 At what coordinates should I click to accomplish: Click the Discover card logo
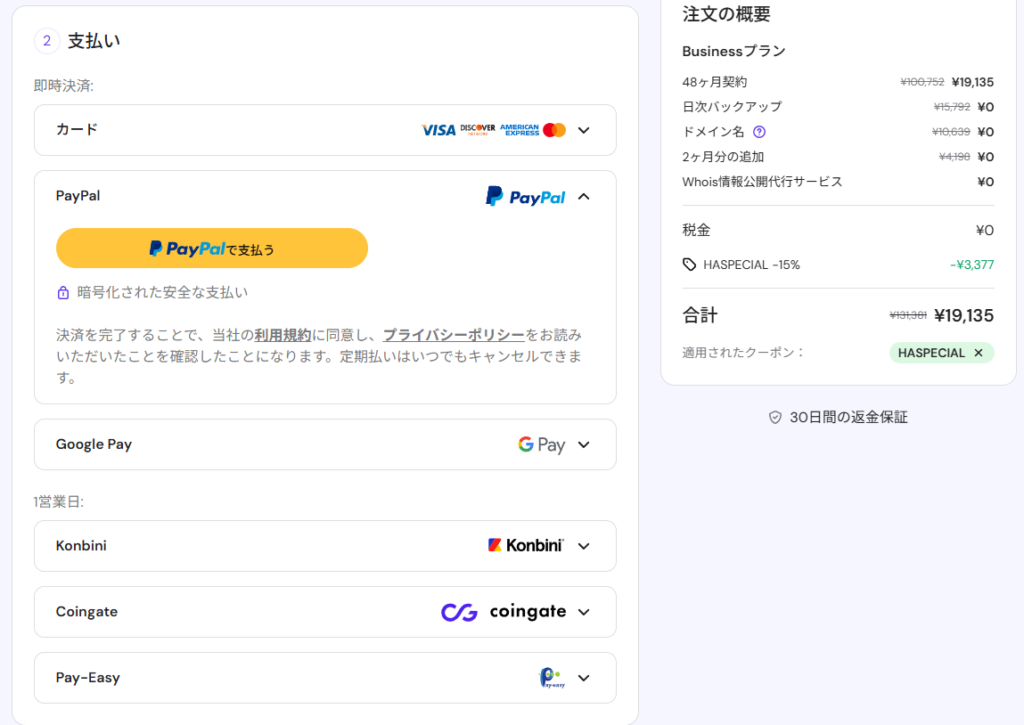[477, 130]
